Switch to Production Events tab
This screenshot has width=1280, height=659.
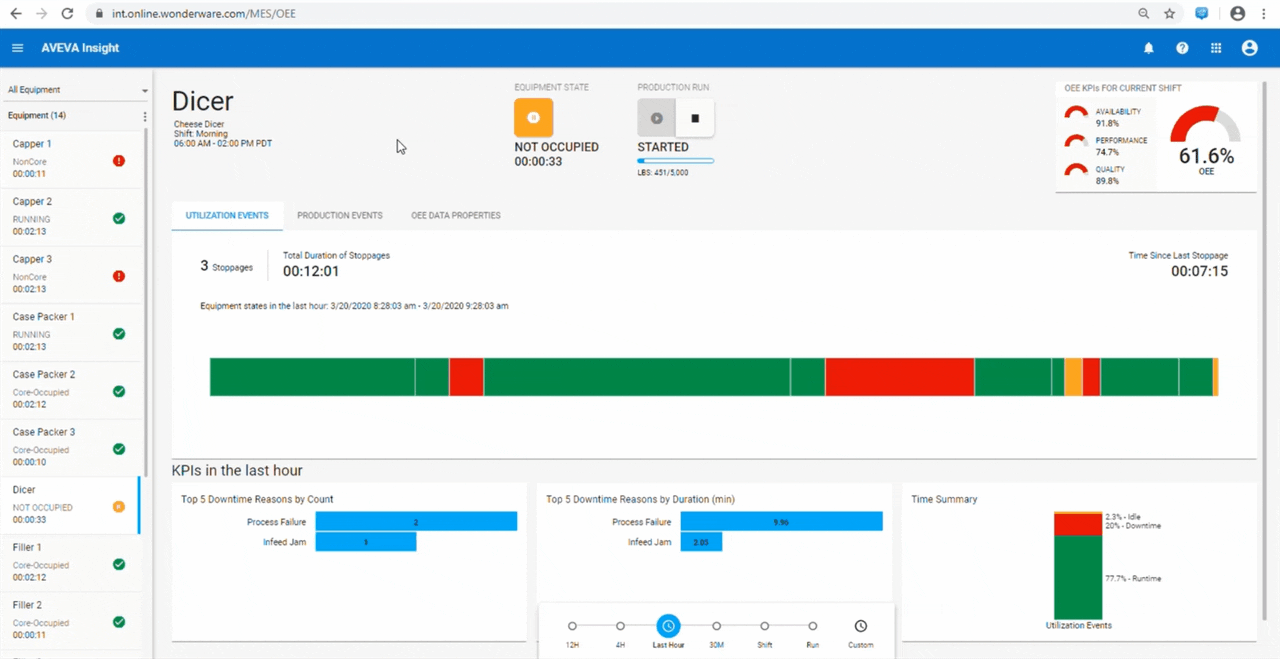(340, 215)
